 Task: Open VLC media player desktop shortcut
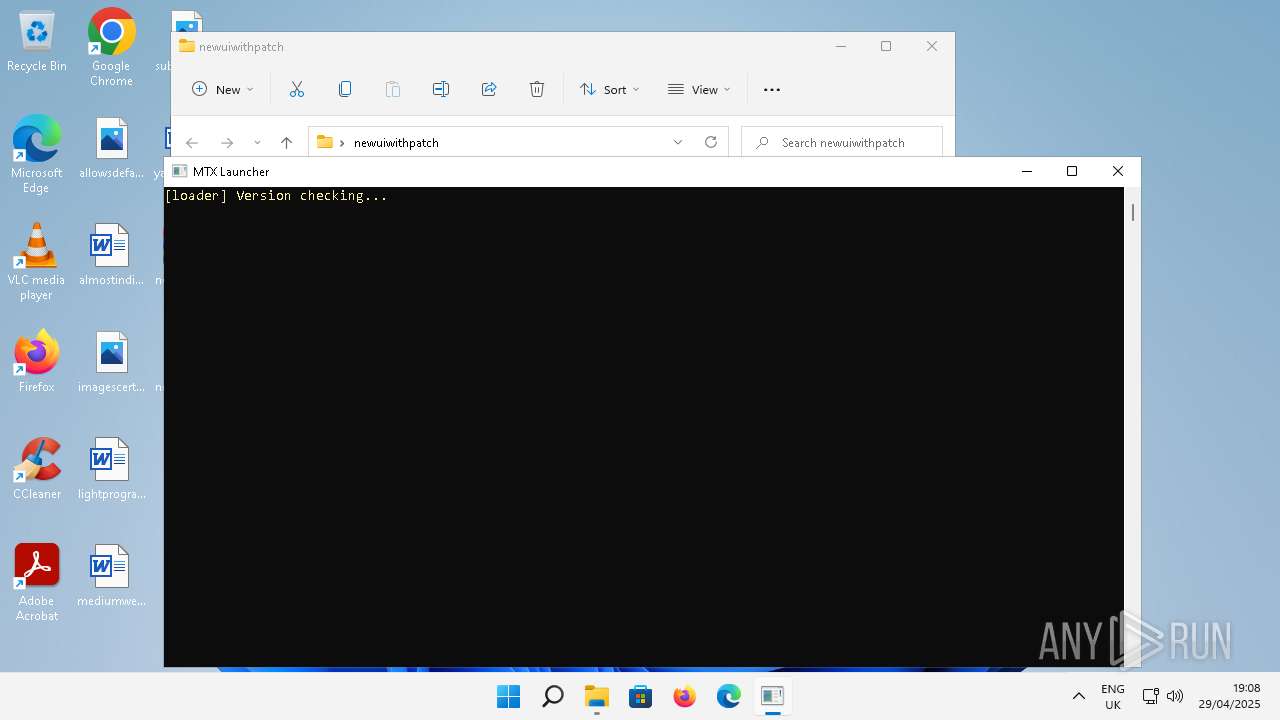coord(37,261)
